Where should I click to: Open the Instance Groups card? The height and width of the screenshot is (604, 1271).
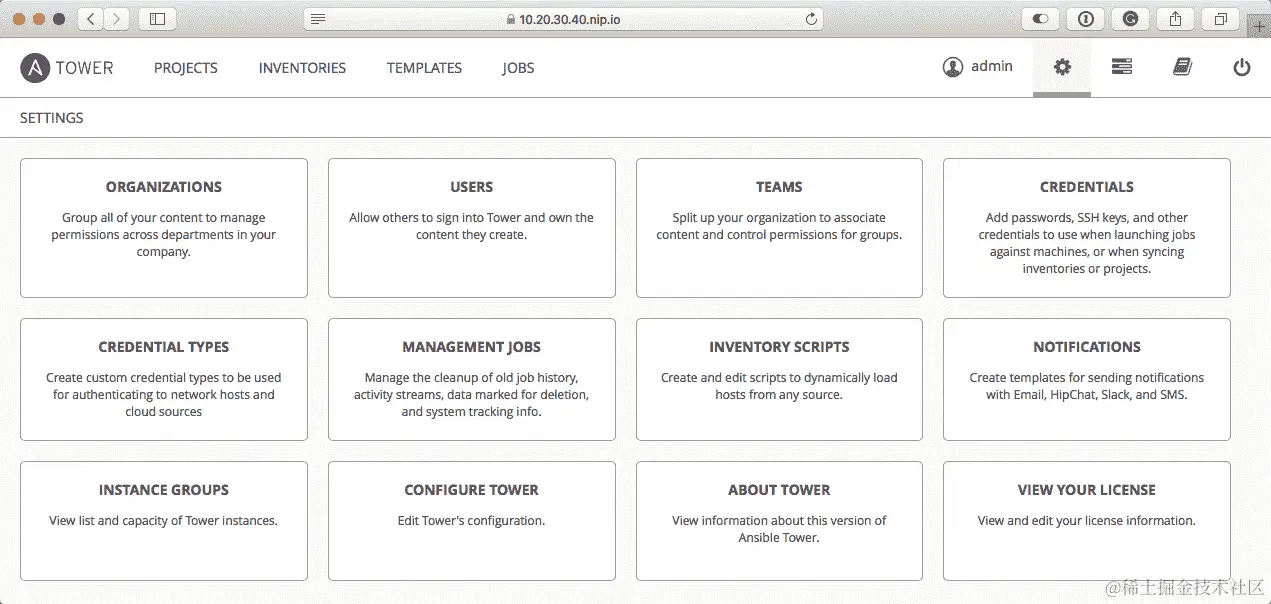point(164,520)
